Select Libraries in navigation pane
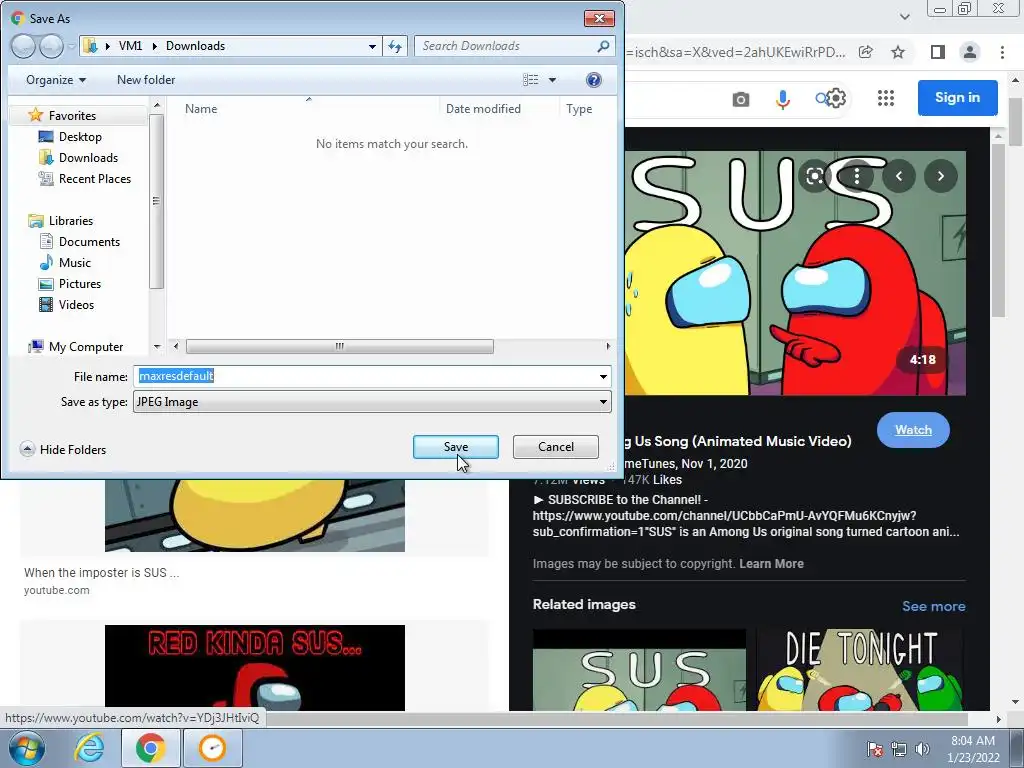This screenshot has width=1024, height=768. pos(70,221)
